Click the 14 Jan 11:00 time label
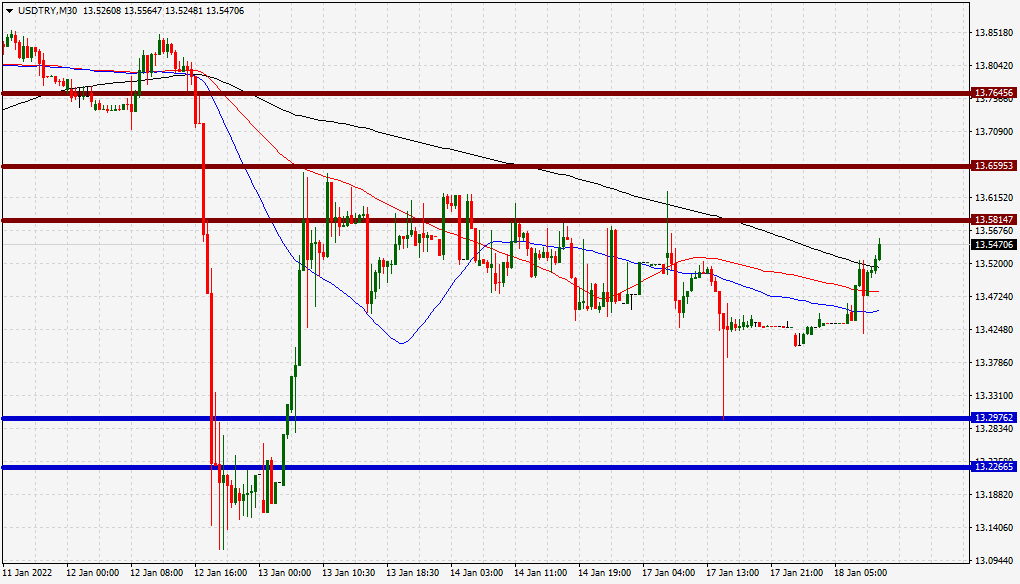The height and width of the screenshot is (584, 1020). click(x=540, y=573)
